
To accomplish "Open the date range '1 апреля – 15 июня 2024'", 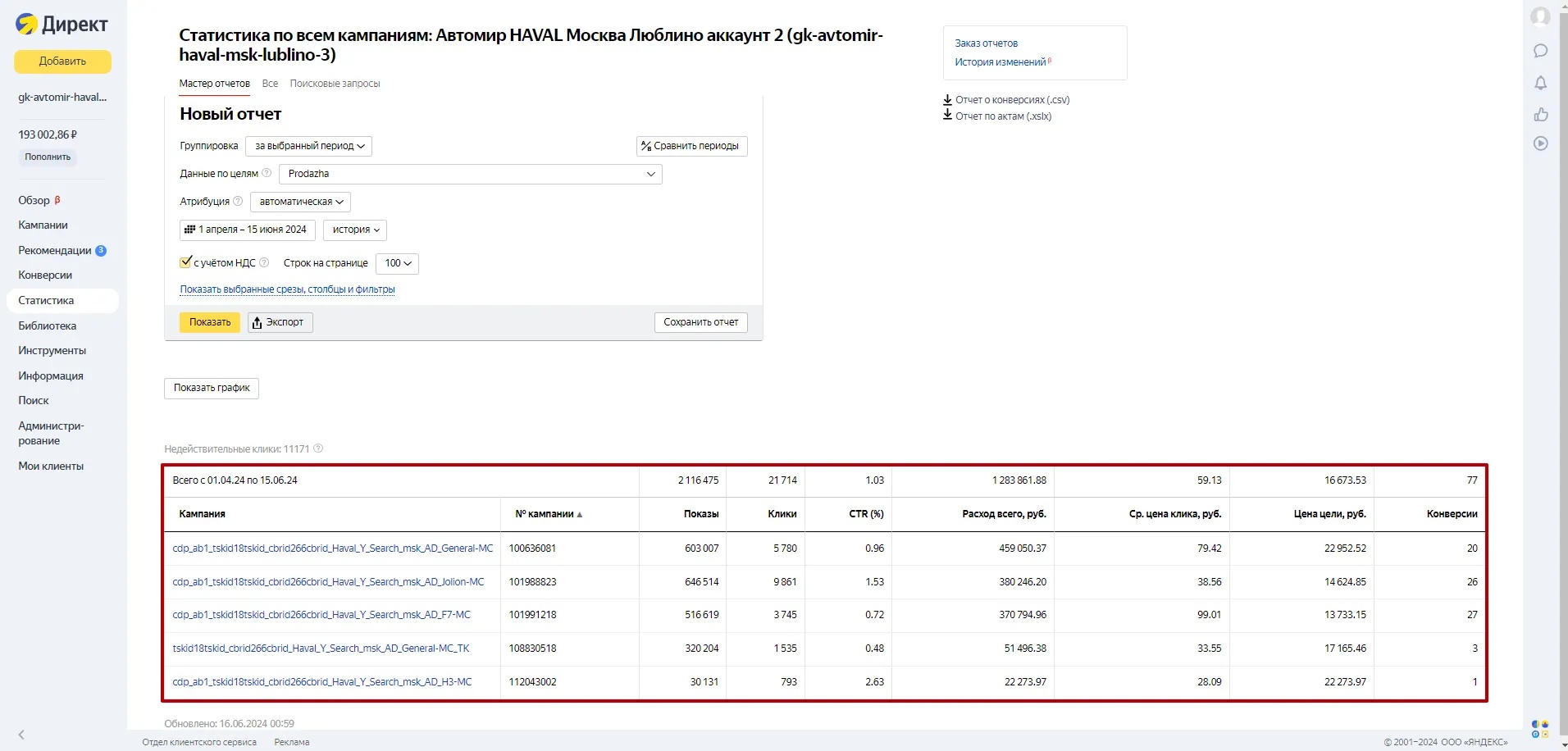I will coord(247,230).
